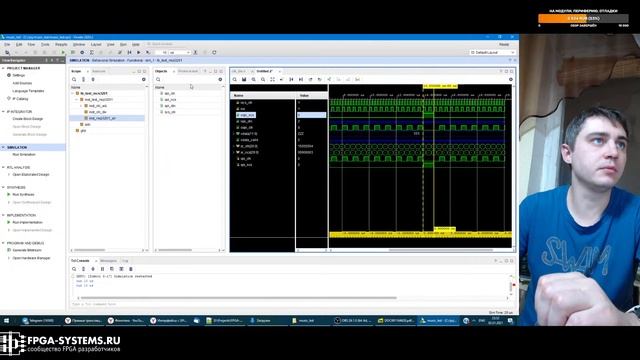Collapse the SIMULATION section

pos(4,147)
